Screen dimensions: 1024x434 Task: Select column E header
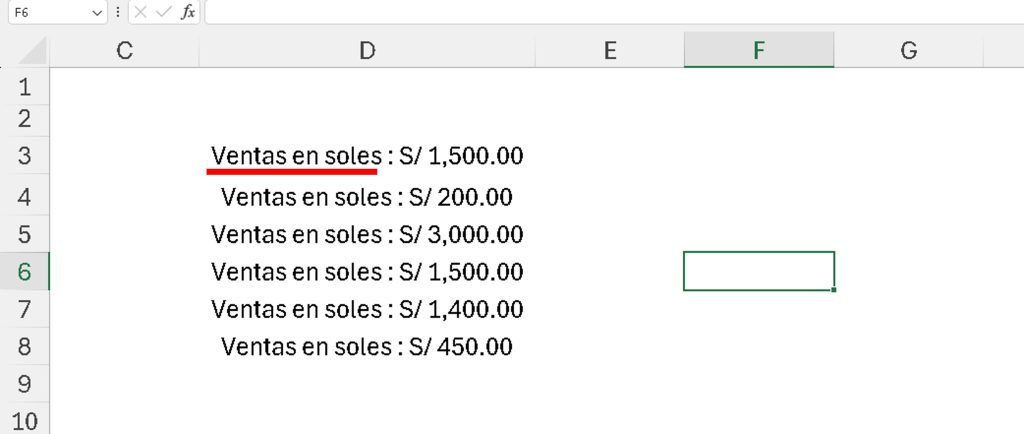[x=608, y=50]
